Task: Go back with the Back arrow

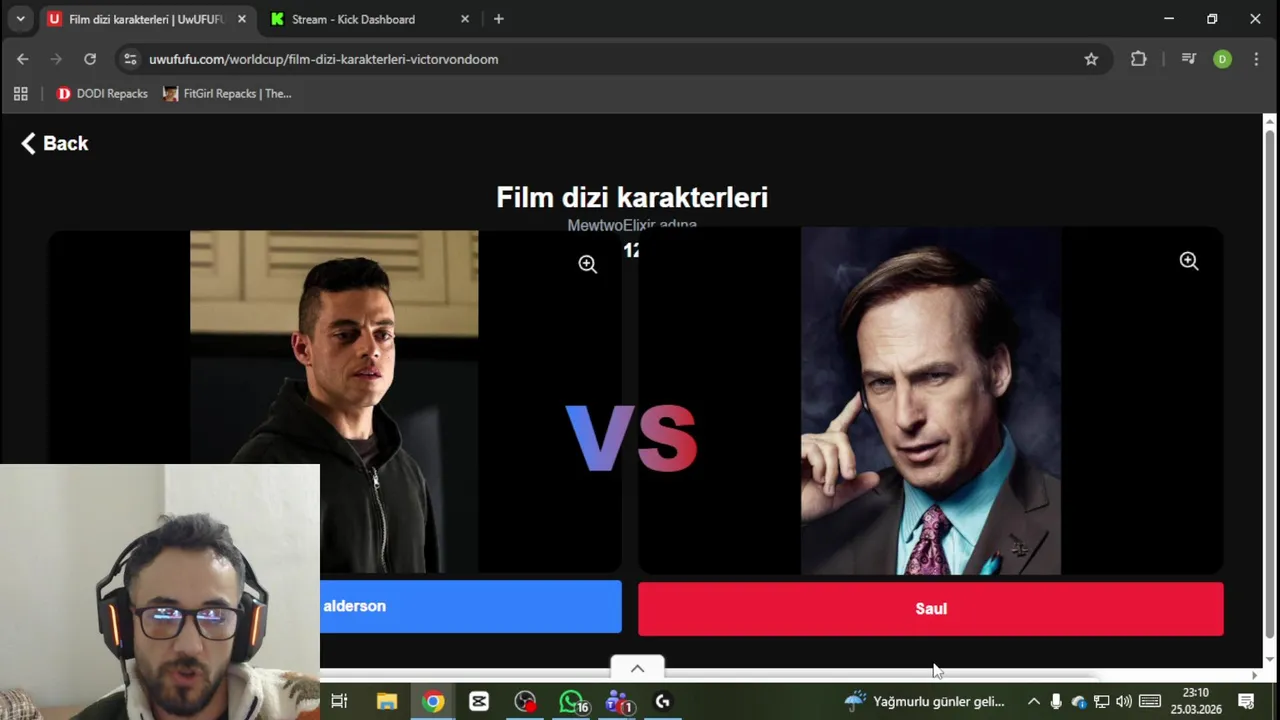Action: point(55,143)
